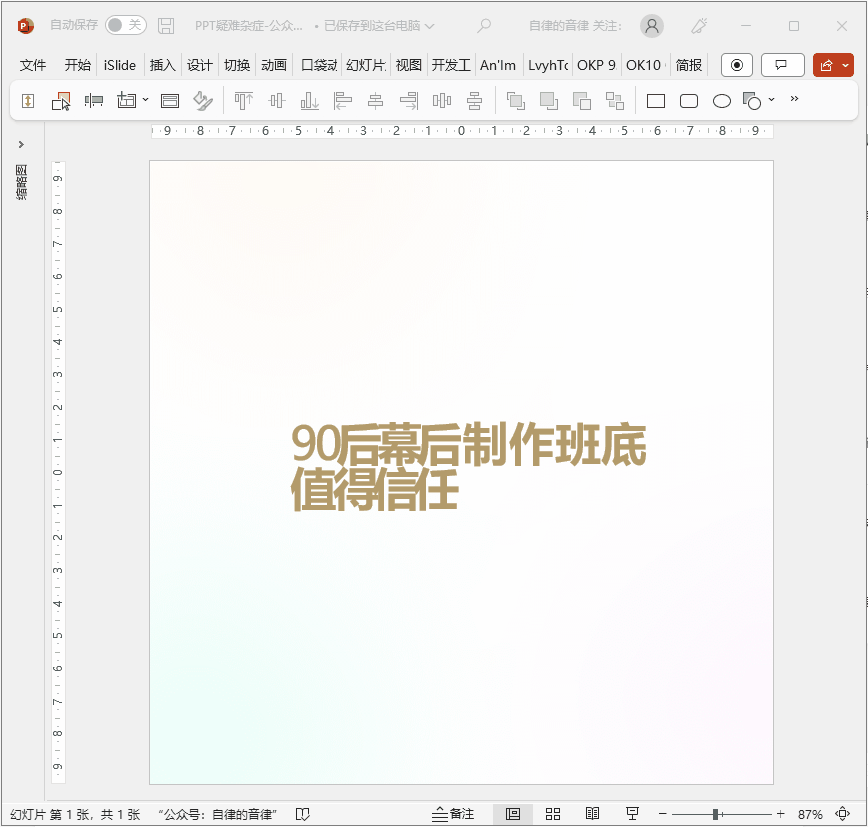The height and width of the screenshot is (827, 868).
Task: Select the rounded rectangle shape icon
Action: click(x=689, y=101)
